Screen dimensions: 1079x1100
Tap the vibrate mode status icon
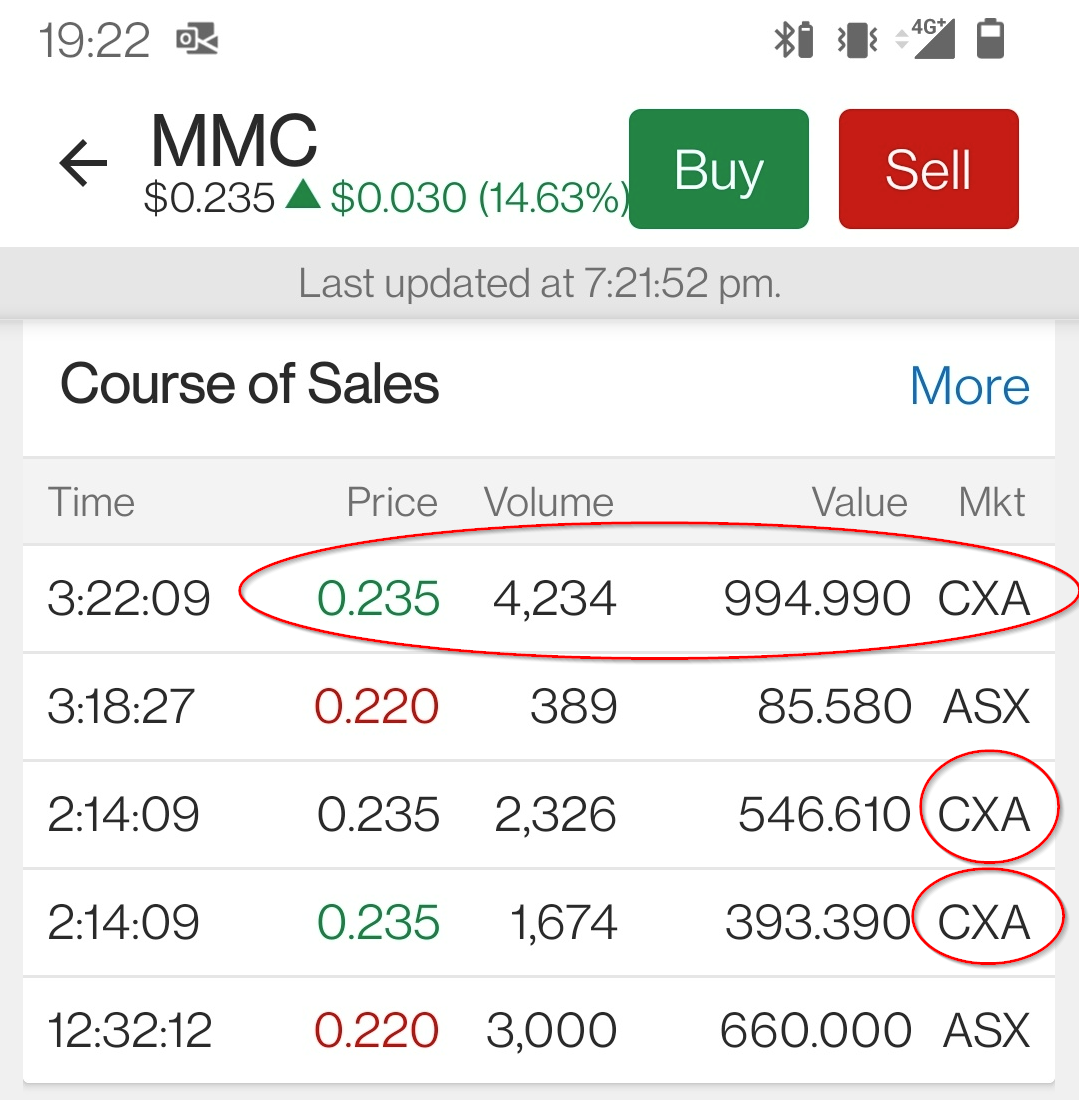coord(857,40)
